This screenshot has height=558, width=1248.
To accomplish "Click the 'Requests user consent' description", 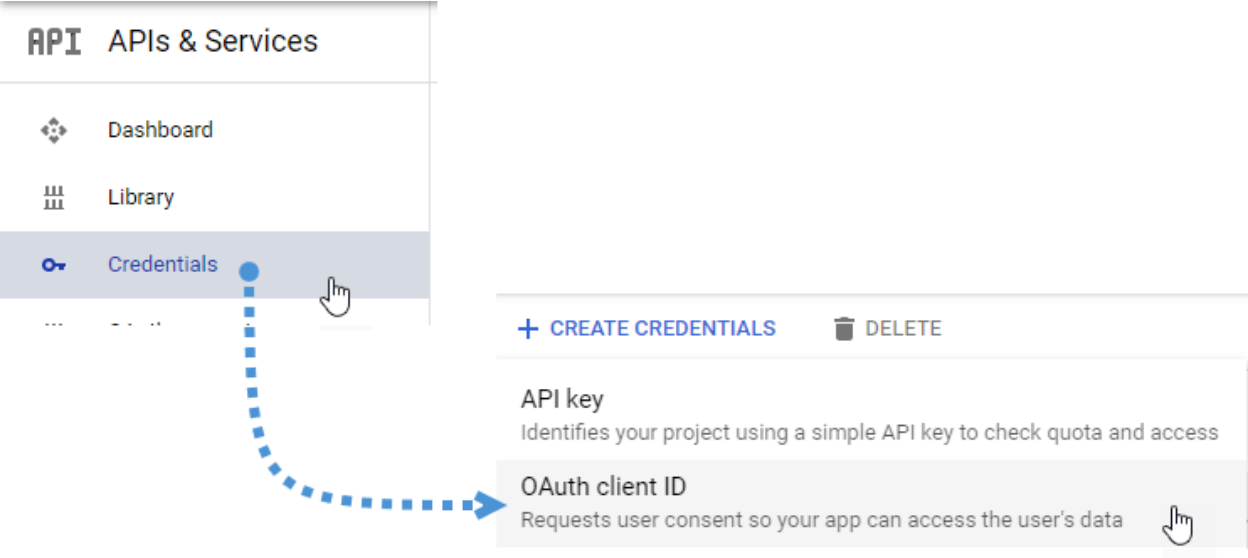I will tap(821, 520).
